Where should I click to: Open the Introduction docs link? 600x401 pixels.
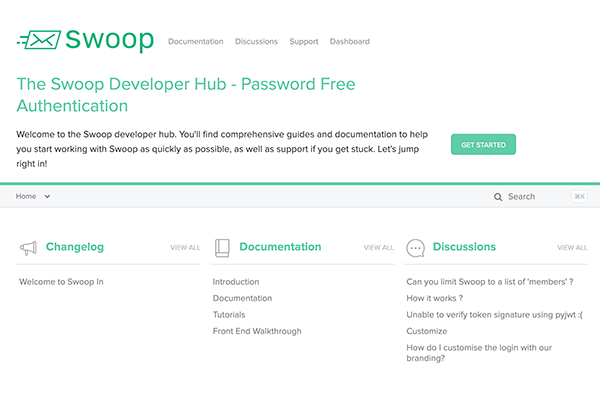236,282
